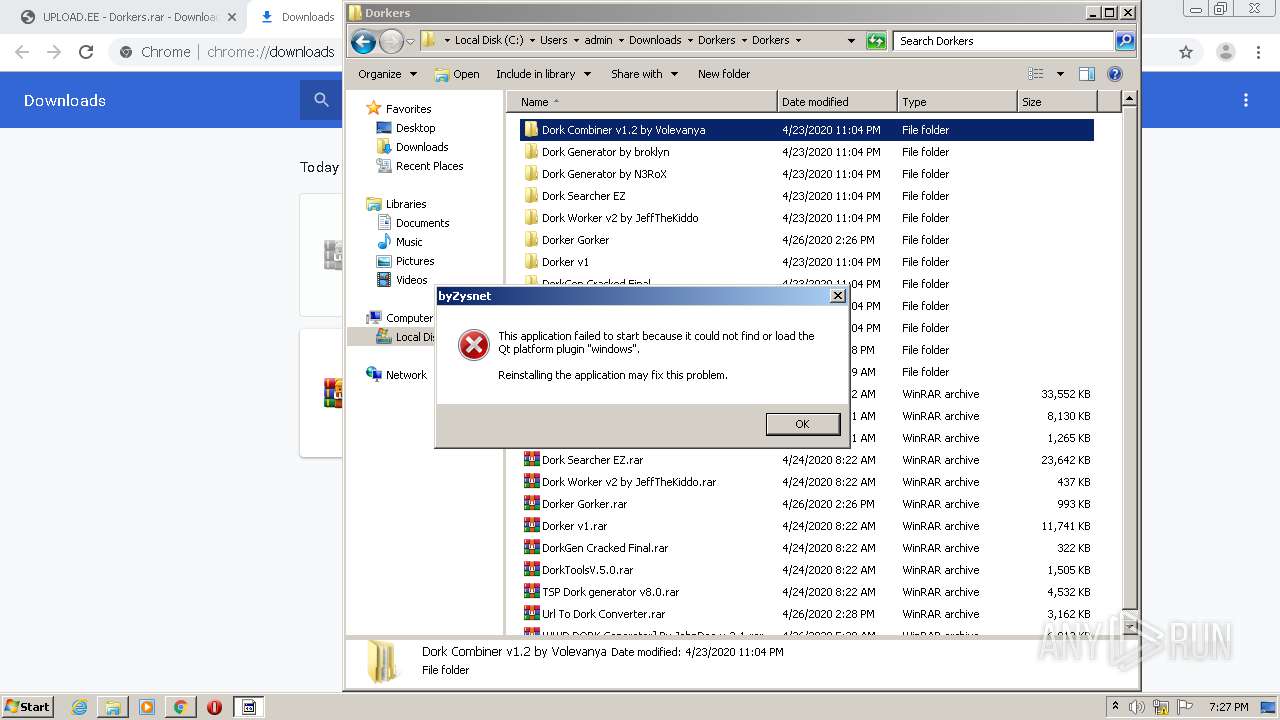Click the search magnifier icon in Explorer
This screenshot has height=720, width=1280.
click(1125, 41)
